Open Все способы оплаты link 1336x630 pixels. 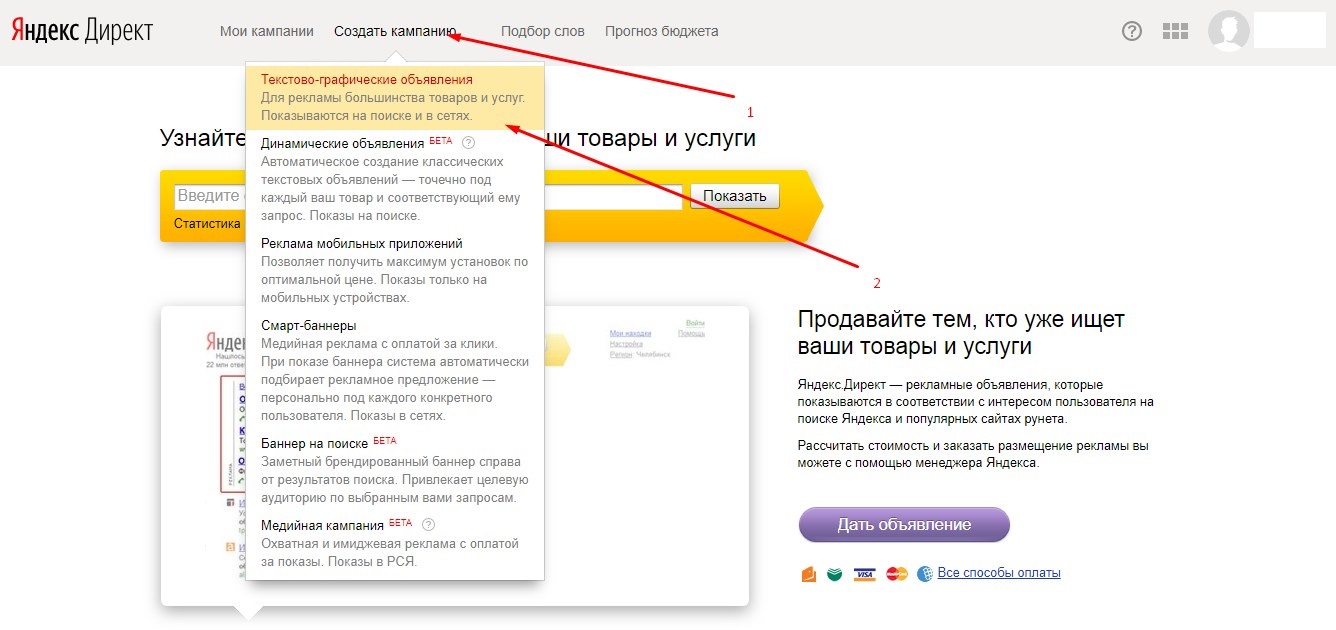click(x=999, y=573)
